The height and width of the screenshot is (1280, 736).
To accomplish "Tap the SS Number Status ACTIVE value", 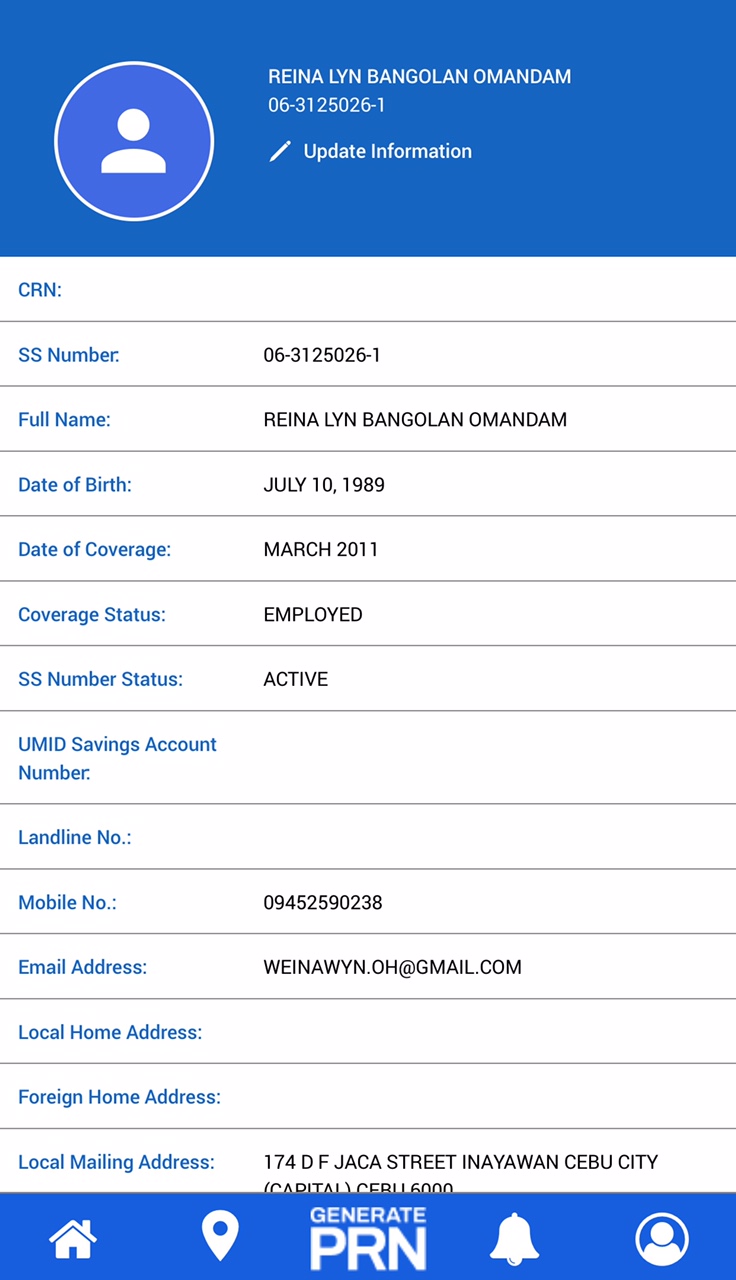I will tap(296, 680).
